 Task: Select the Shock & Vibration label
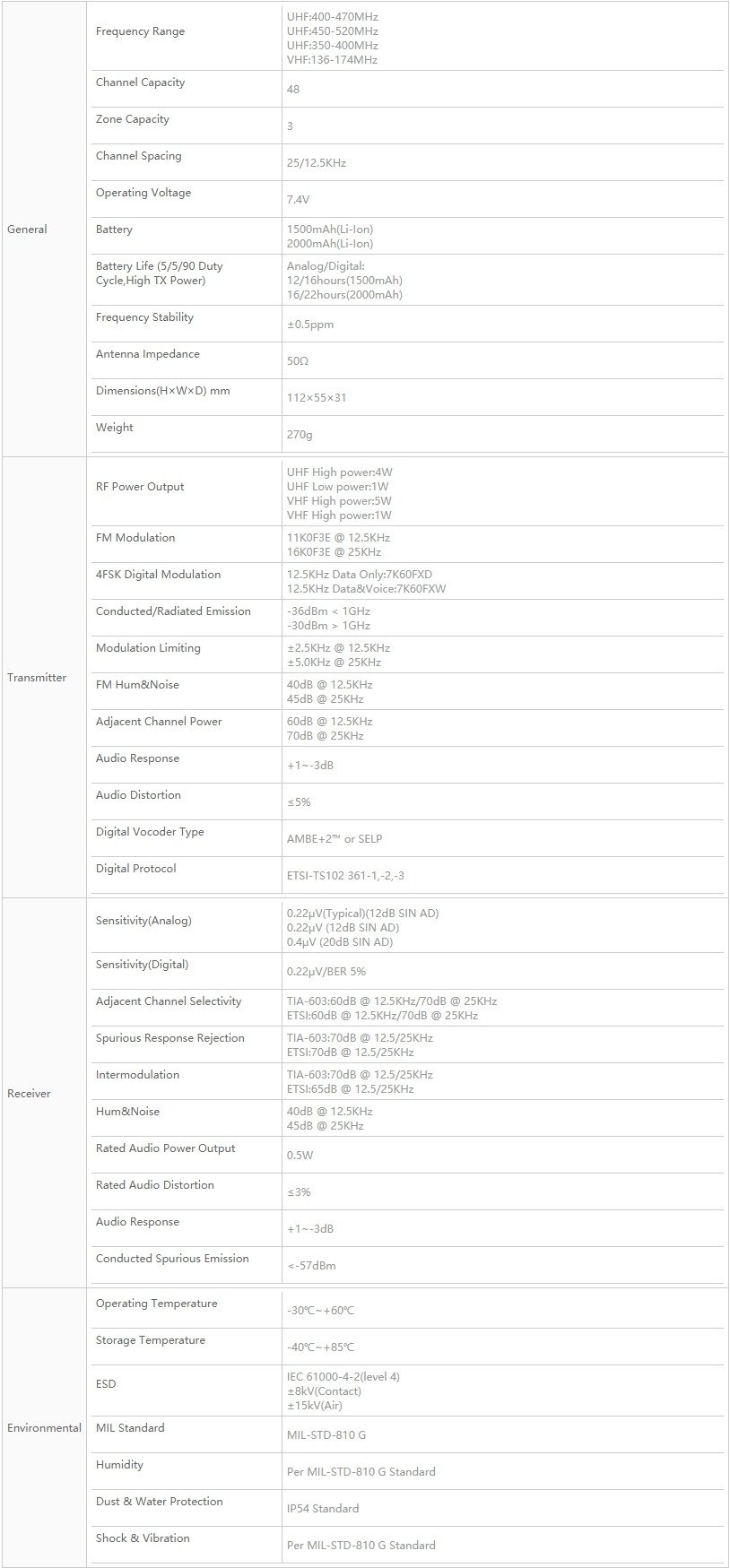coord(143,1538)
